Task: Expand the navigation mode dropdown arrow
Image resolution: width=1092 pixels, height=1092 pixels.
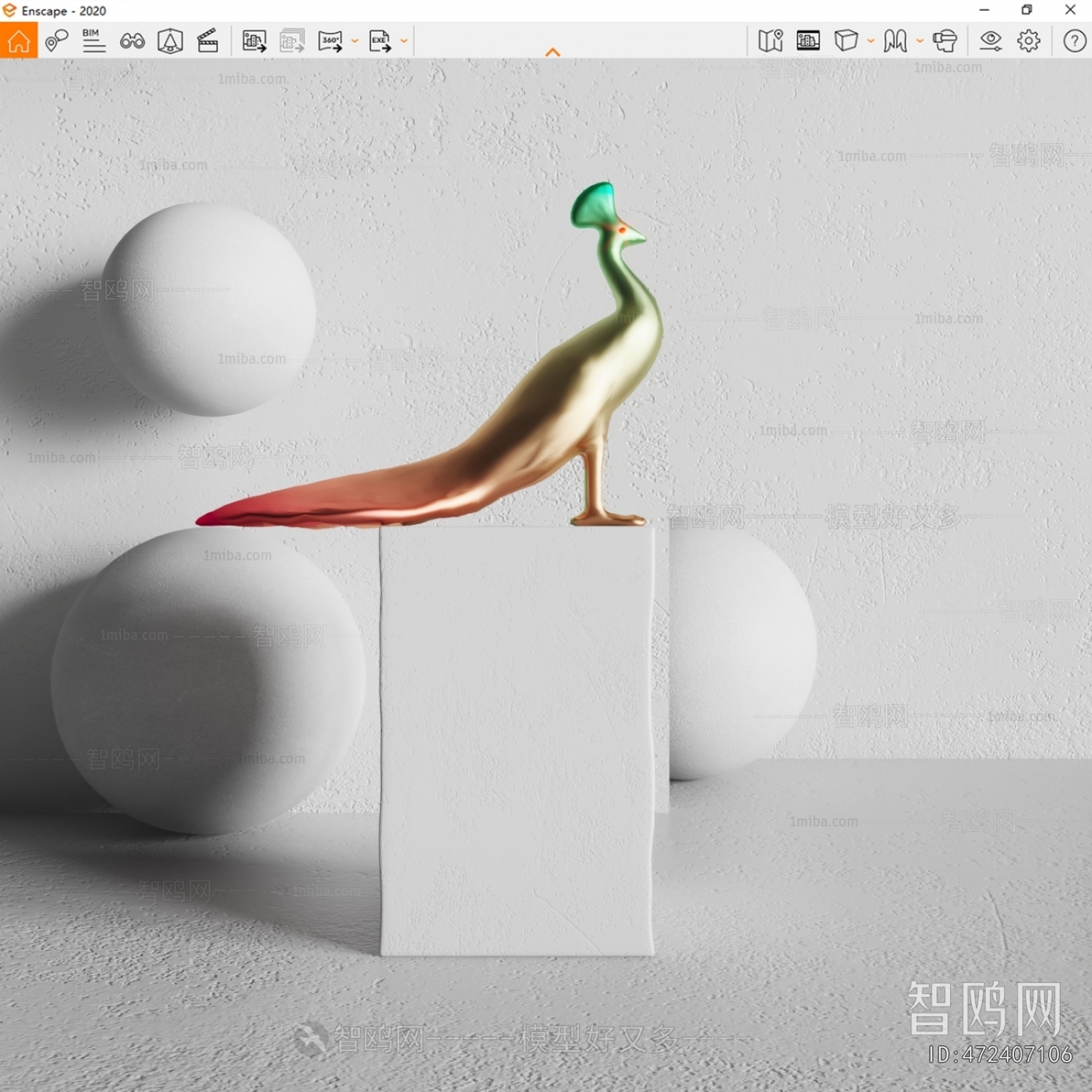Action: pos(920,41)
